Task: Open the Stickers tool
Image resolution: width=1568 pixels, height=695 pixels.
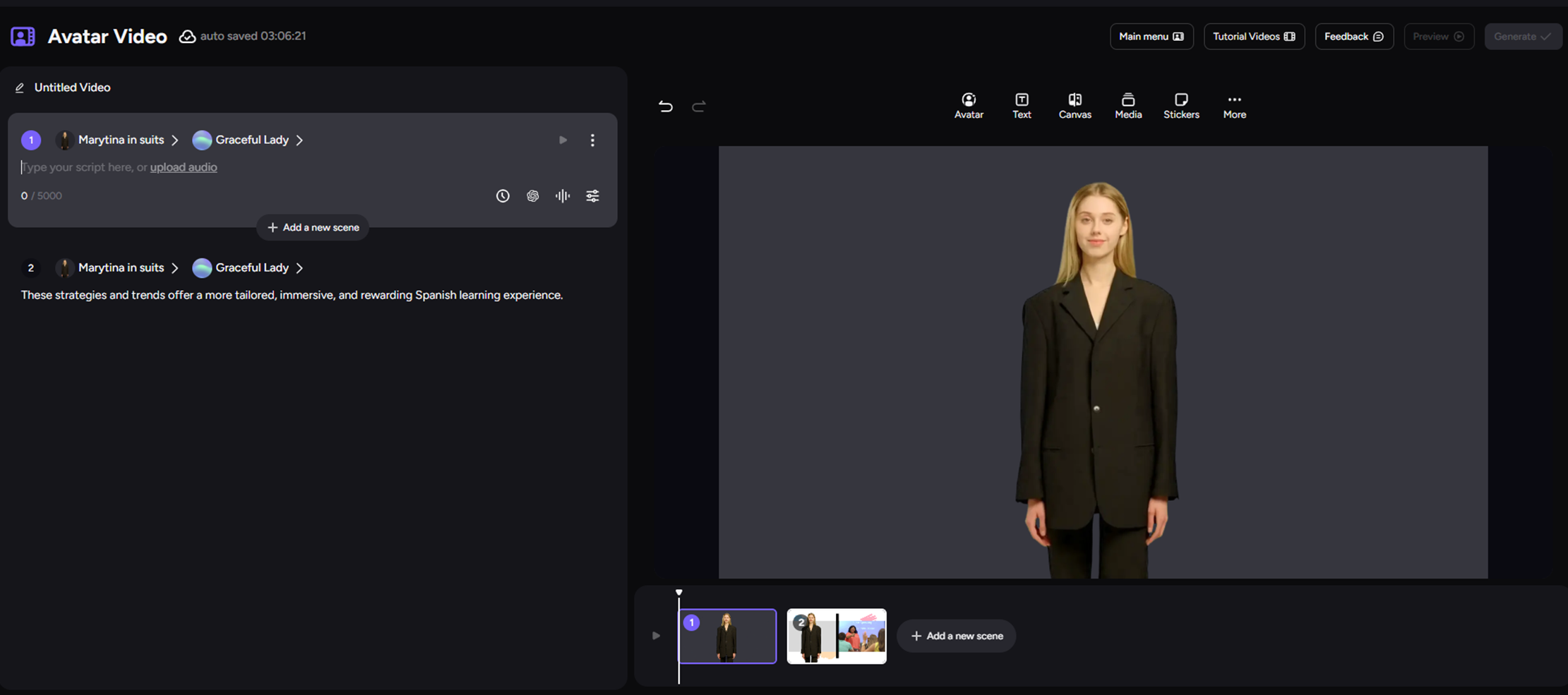Action: tap(1181, 106)
